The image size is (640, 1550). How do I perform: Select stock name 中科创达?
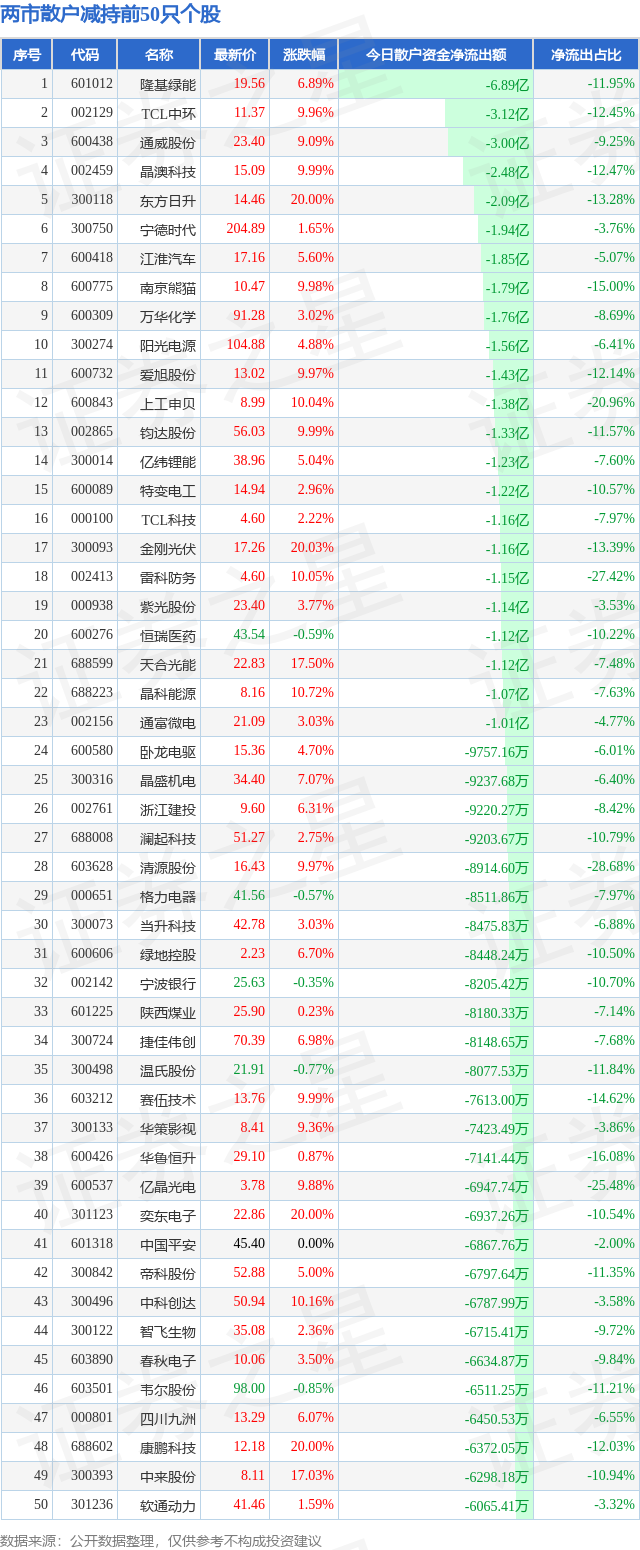point(168,1303)
